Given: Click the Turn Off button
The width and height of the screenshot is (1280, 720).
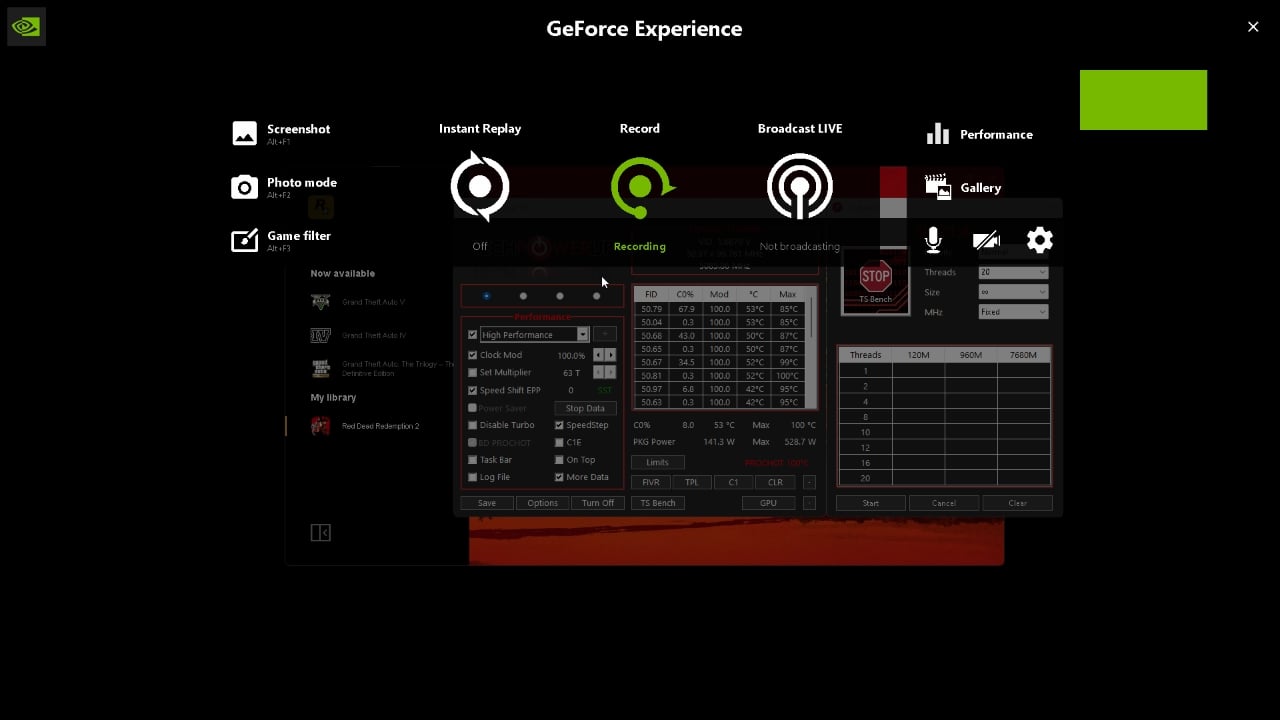Looking at the screenshot, I should tap(598, 503).
